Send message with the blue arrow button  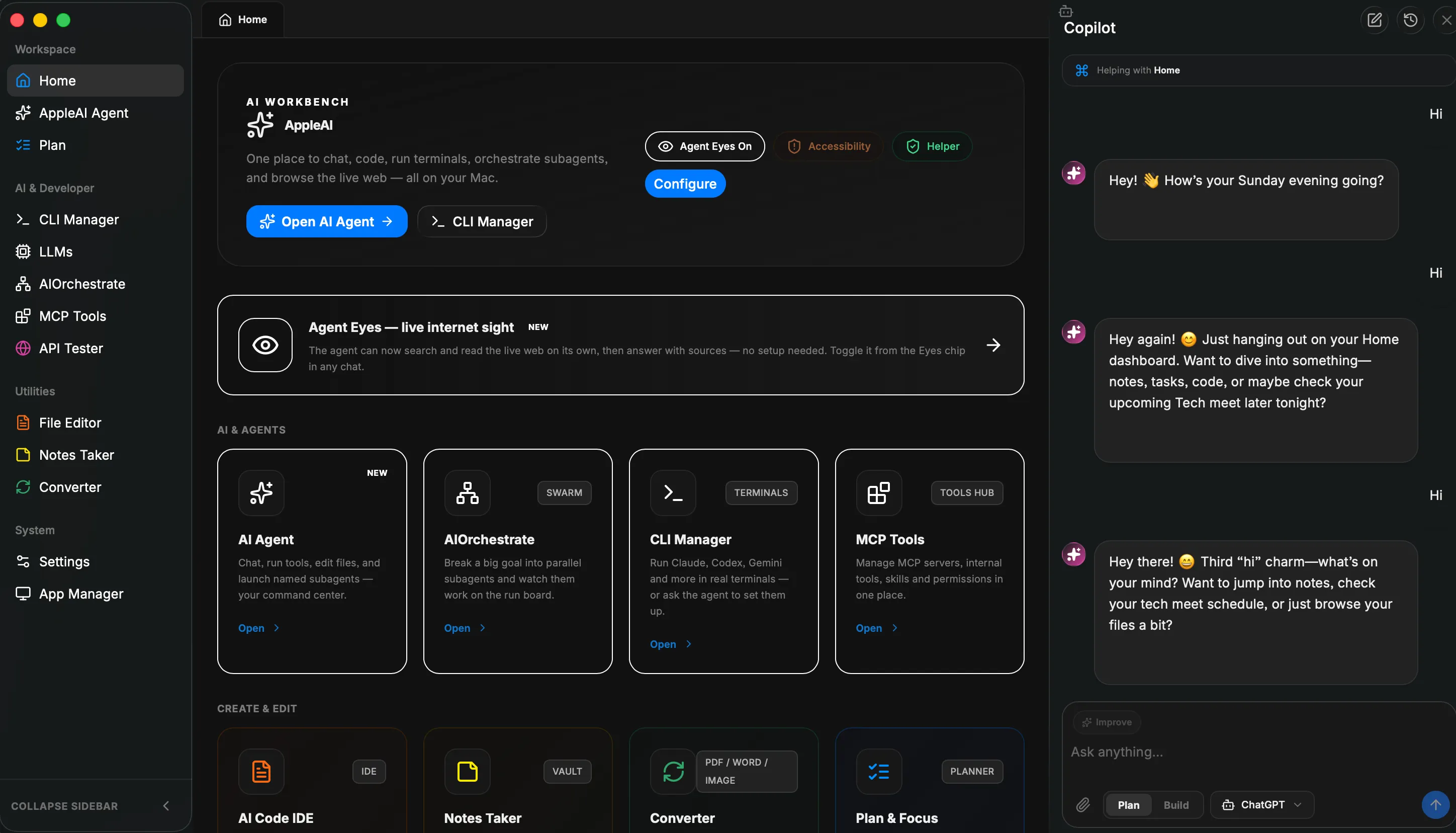tap(1435, 804)
